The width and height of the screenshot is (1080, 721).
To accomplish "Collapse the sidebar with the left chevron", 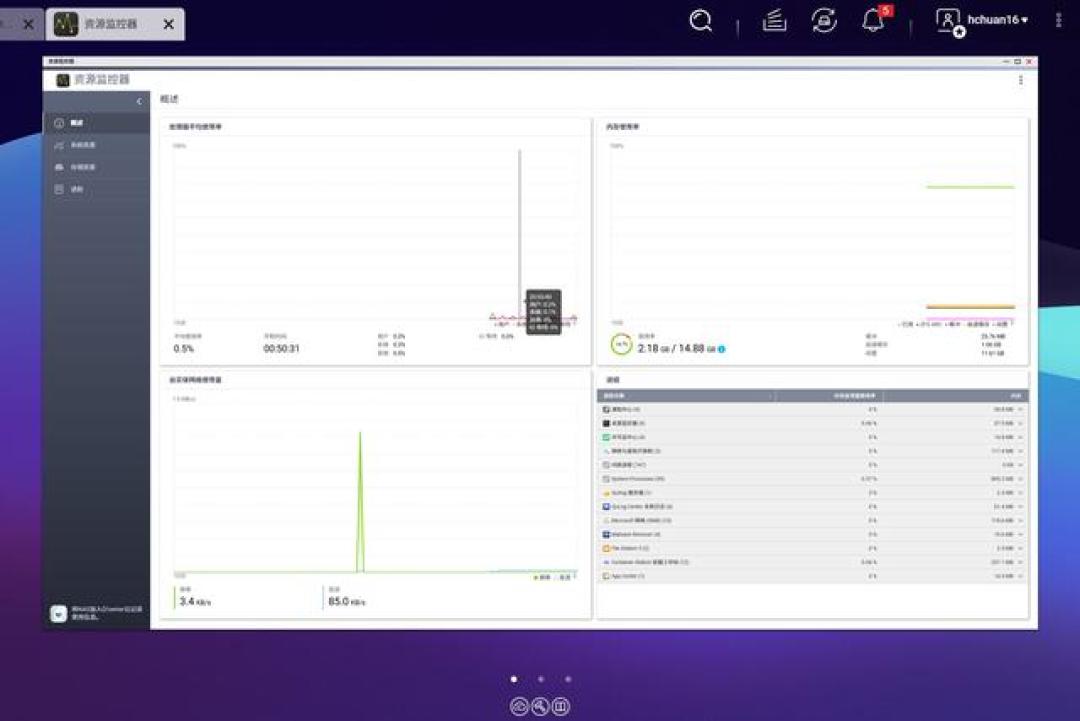I will coord(139,101).
